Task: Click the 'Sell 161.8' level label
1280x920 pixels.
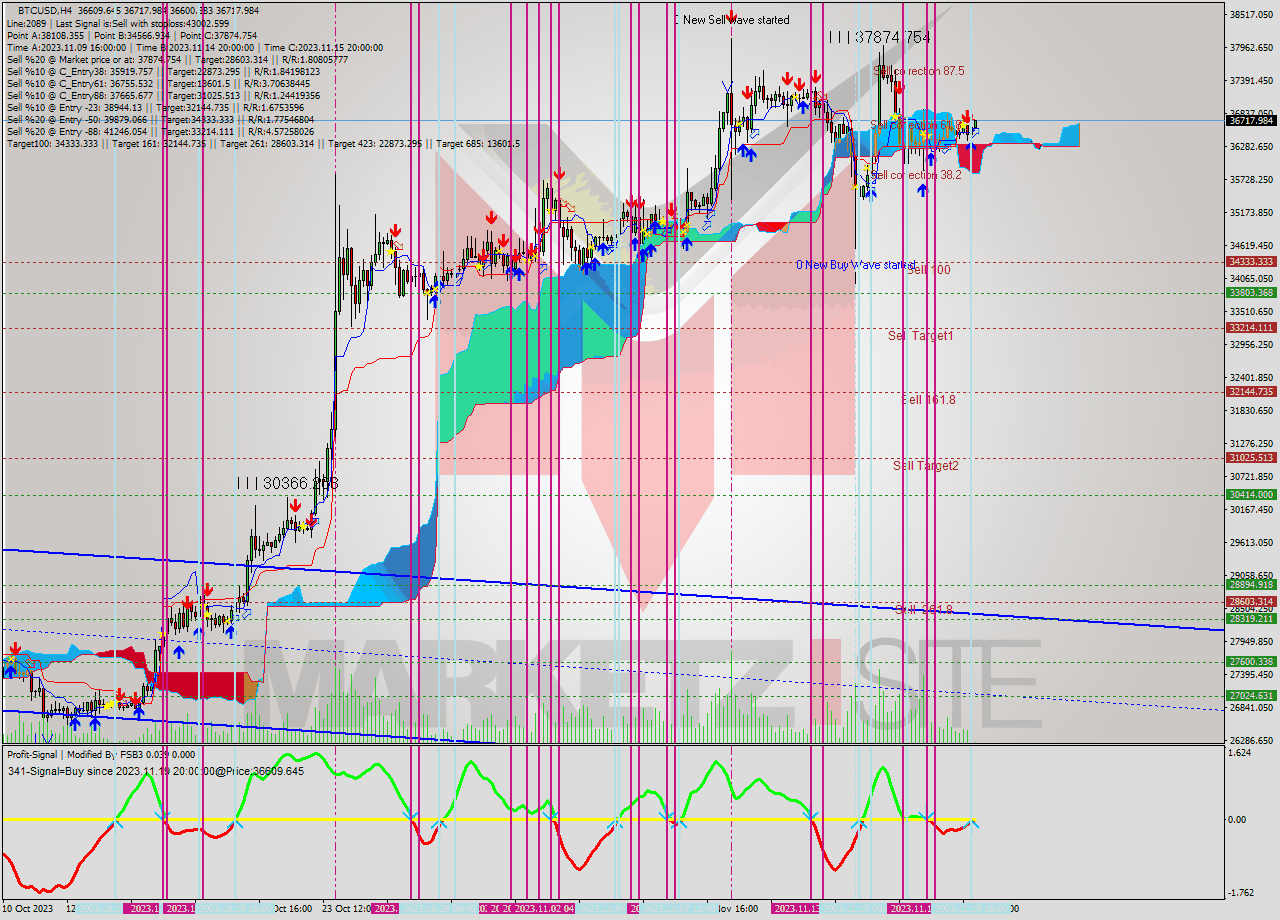Action: (x=929, y=400)
